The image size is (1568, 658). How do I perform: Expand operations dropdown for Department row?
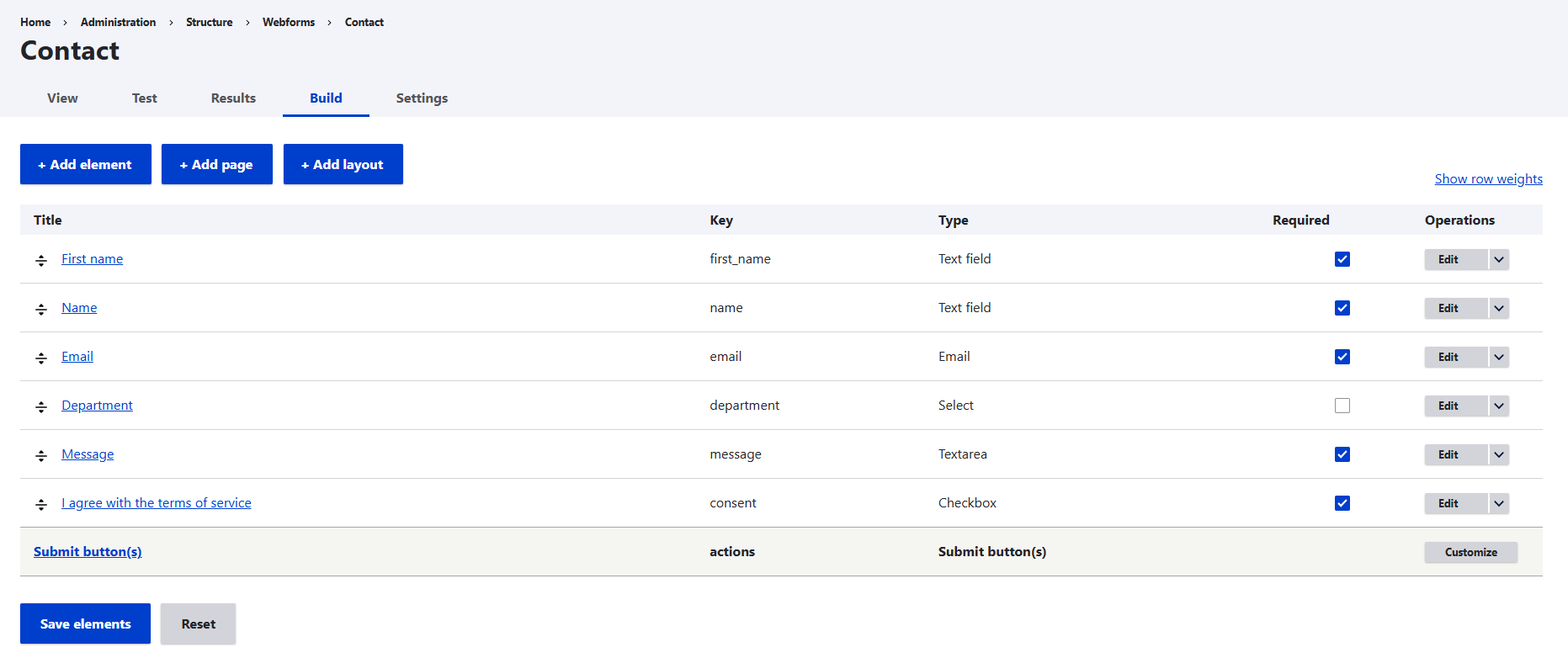click(1499, 406)
